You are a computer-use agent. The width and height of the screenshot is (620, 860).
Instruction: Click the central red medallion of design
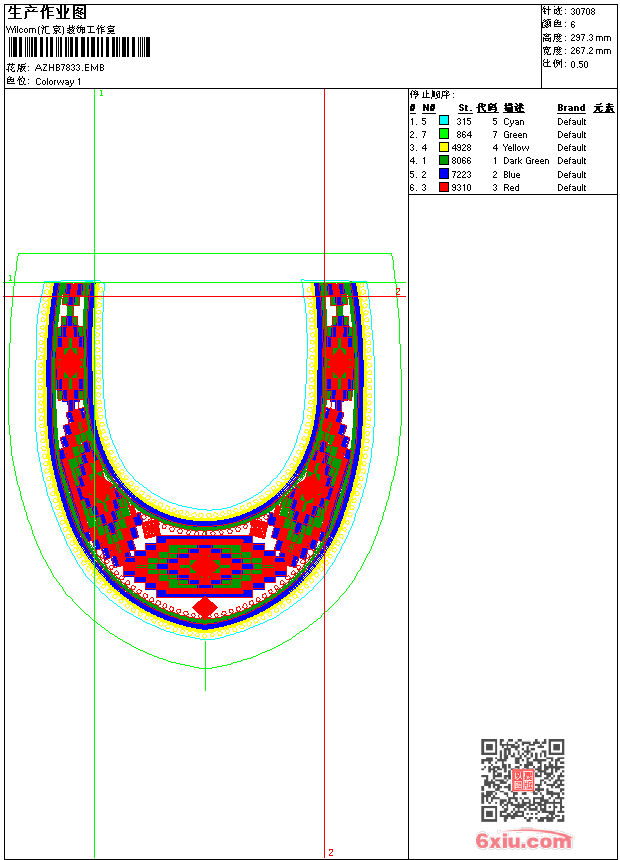[205, 567]
